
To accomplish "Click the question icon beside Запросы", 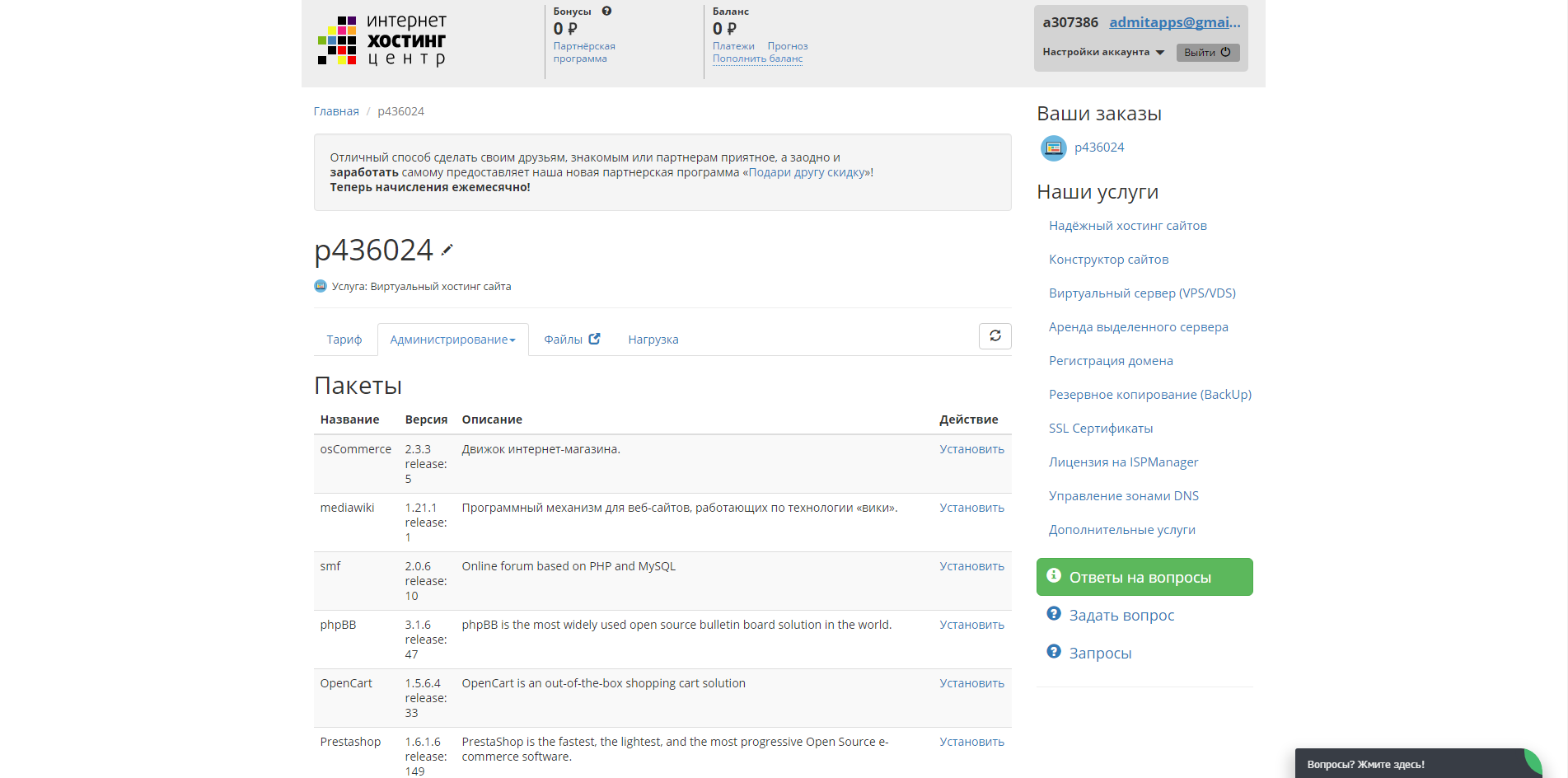I will point(1054,652).
